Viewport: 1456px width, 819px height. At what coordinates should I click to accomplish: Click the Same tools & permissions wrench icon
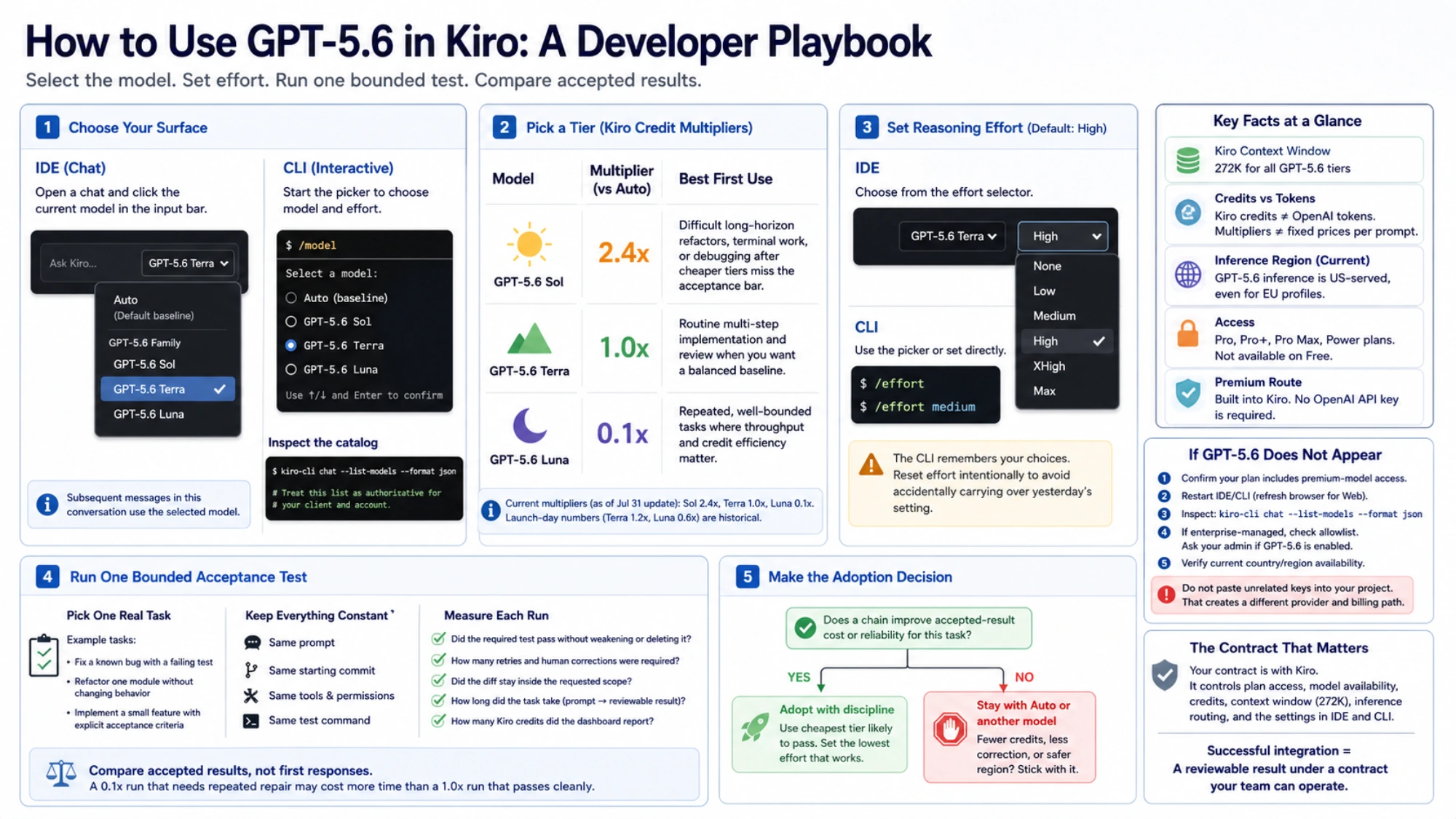click(x=251, y=696)
